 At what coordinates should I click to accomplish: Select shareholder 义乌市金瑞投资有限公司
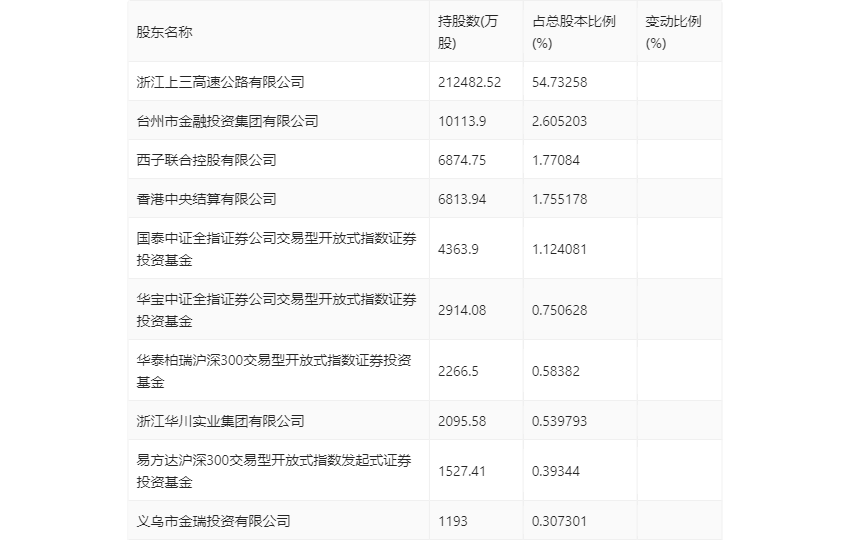click(213, 521)
